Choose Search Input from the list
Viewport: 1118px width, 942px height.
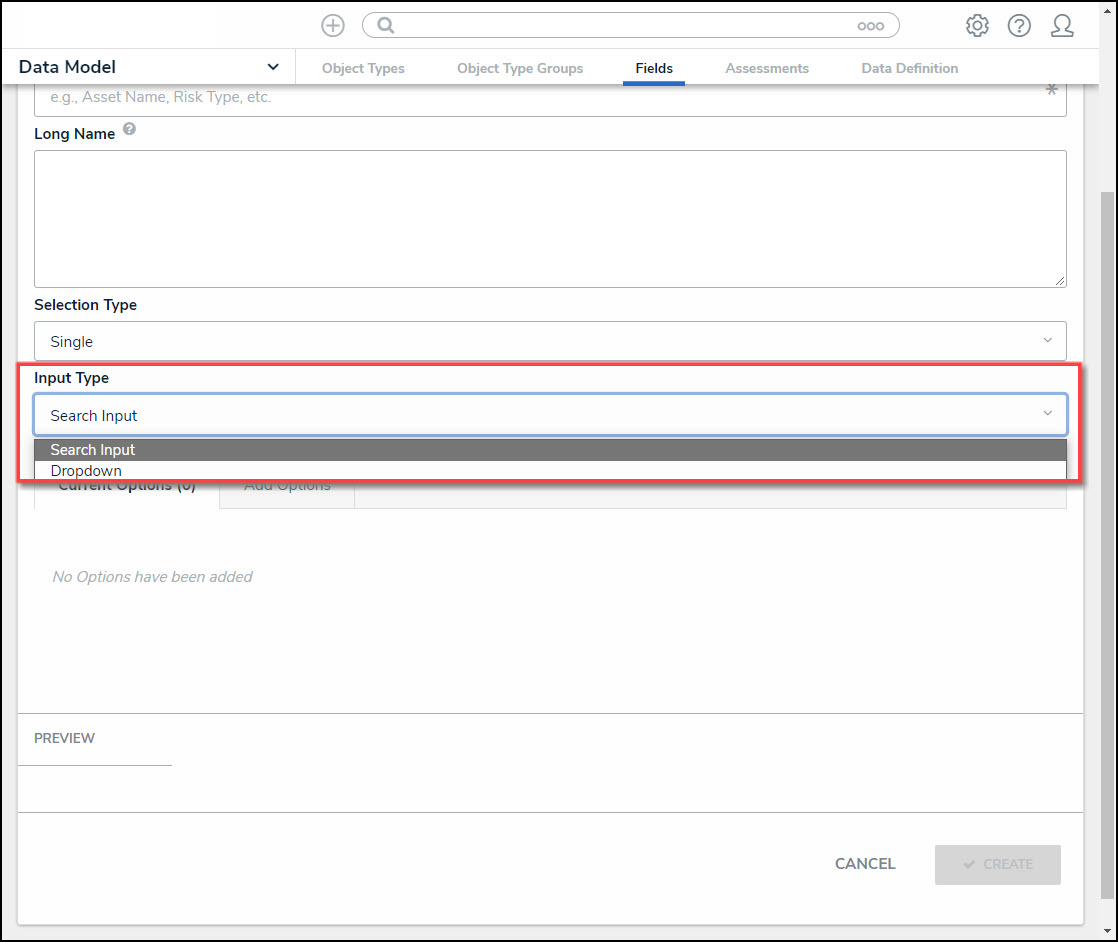pyautogui.click(x=550, y=450)
